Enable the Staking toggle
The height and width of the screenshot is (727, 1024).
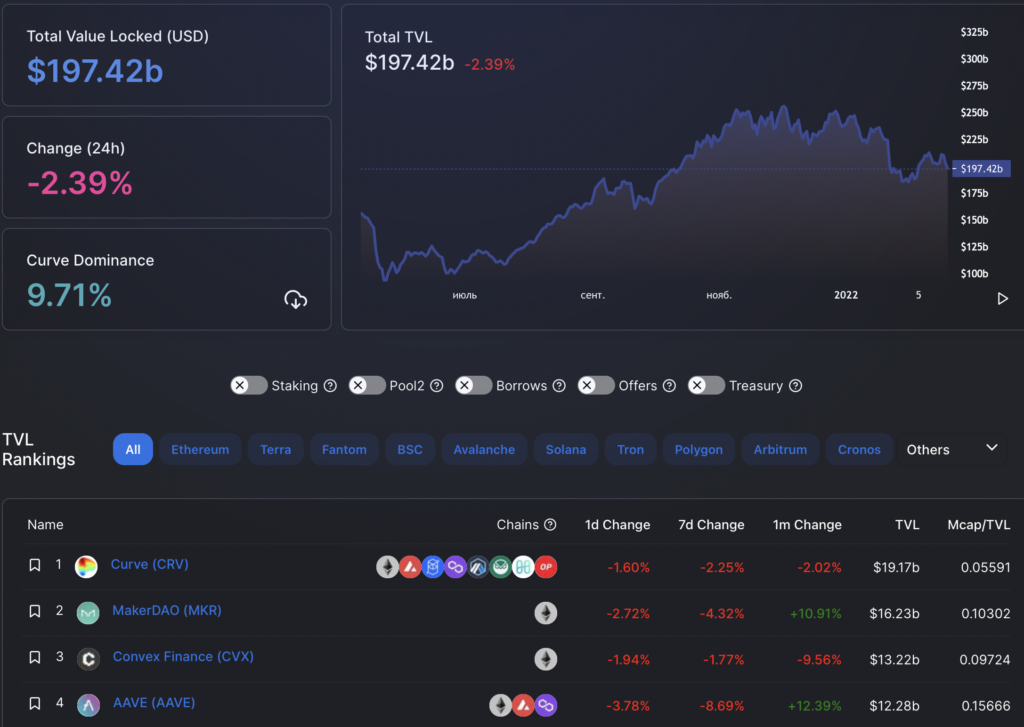pos(248,385)
